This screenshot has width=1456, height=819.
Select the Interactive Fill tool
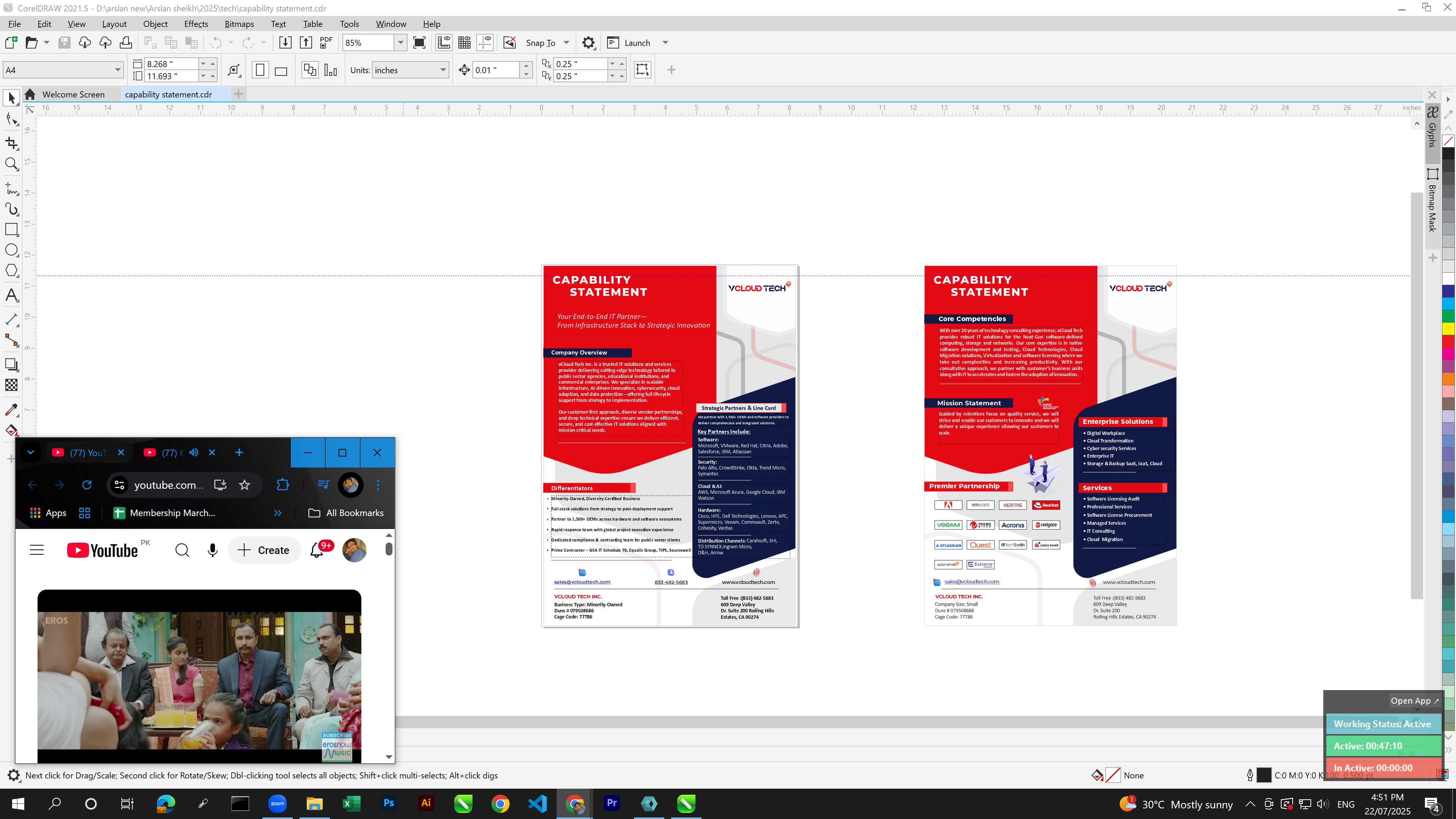pos(11,430)
